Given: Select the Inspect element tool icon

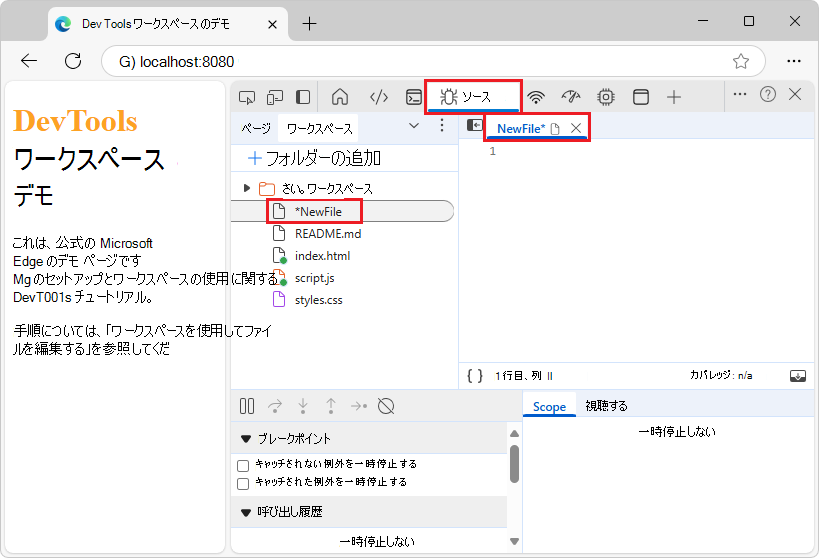Looking at the screenshot, I should pos(247,97).
